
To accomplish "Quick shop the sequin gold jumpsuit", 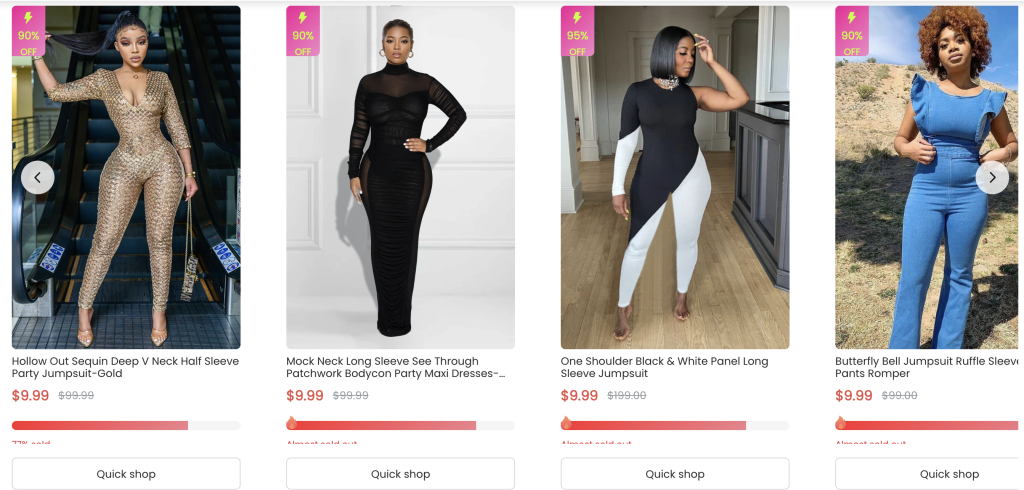I will (x=126, y=474).
